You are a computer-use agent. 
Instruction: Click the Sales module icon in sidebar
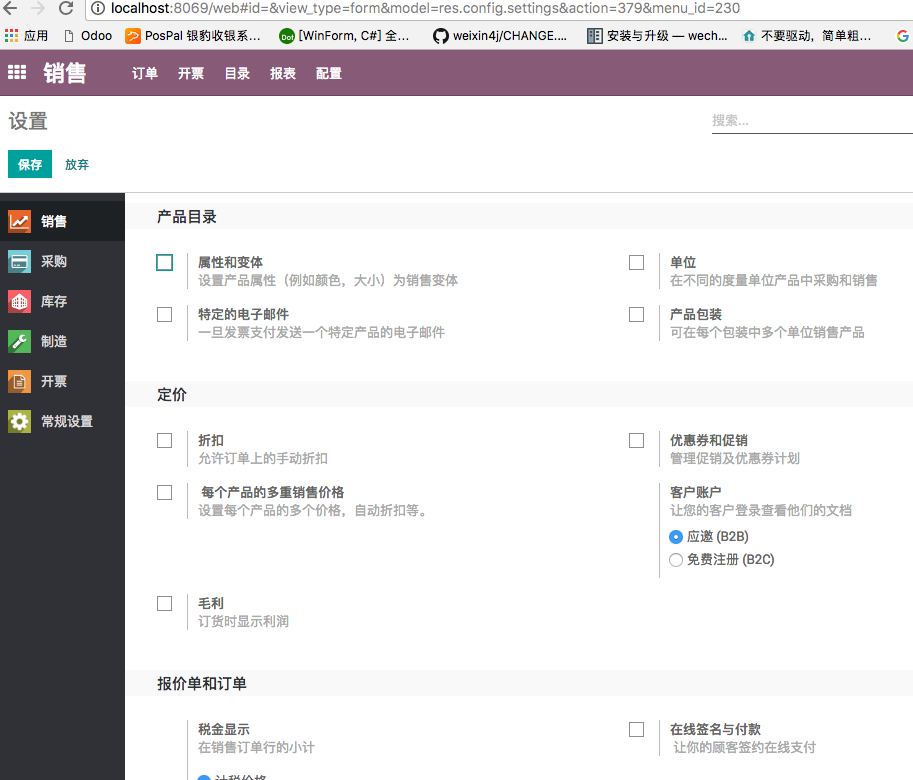(x=19, y=221)
